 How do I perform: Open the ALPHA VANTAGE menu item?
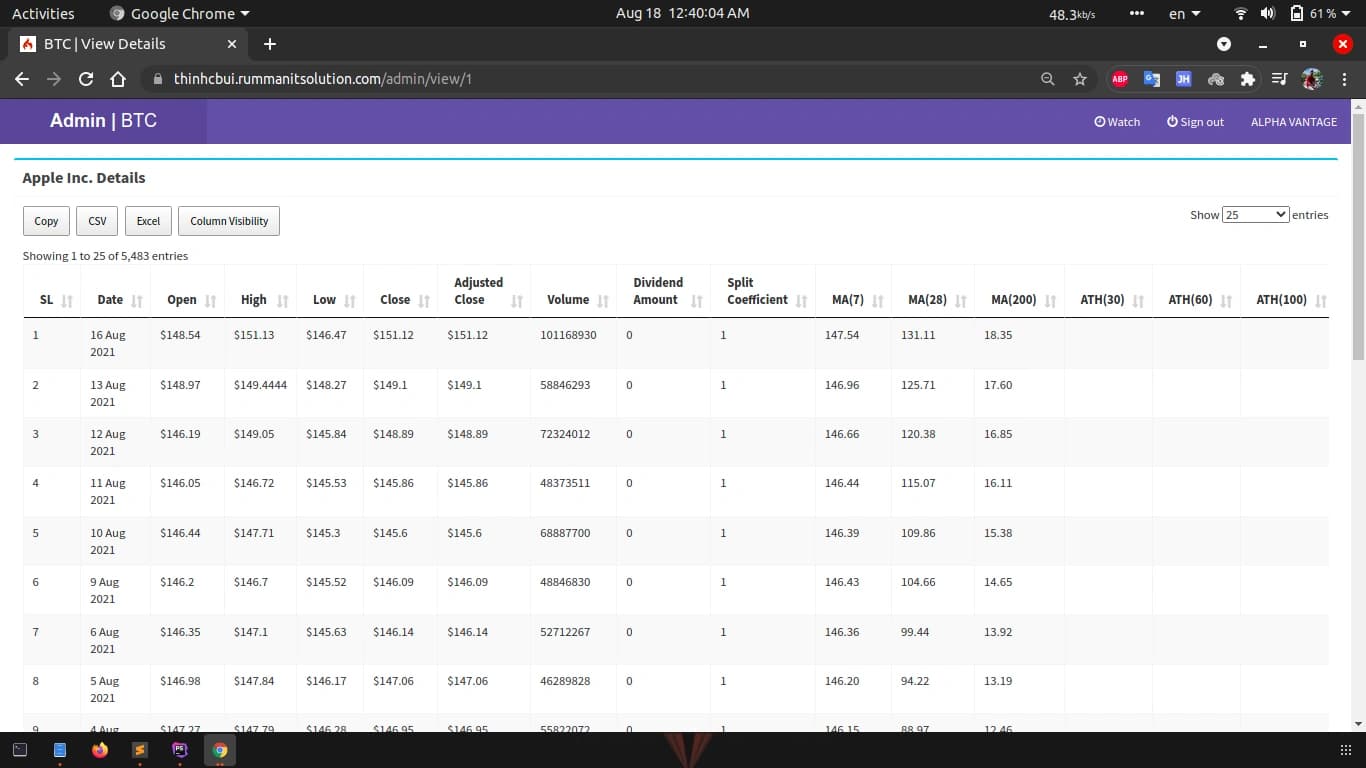[1294, 122]
